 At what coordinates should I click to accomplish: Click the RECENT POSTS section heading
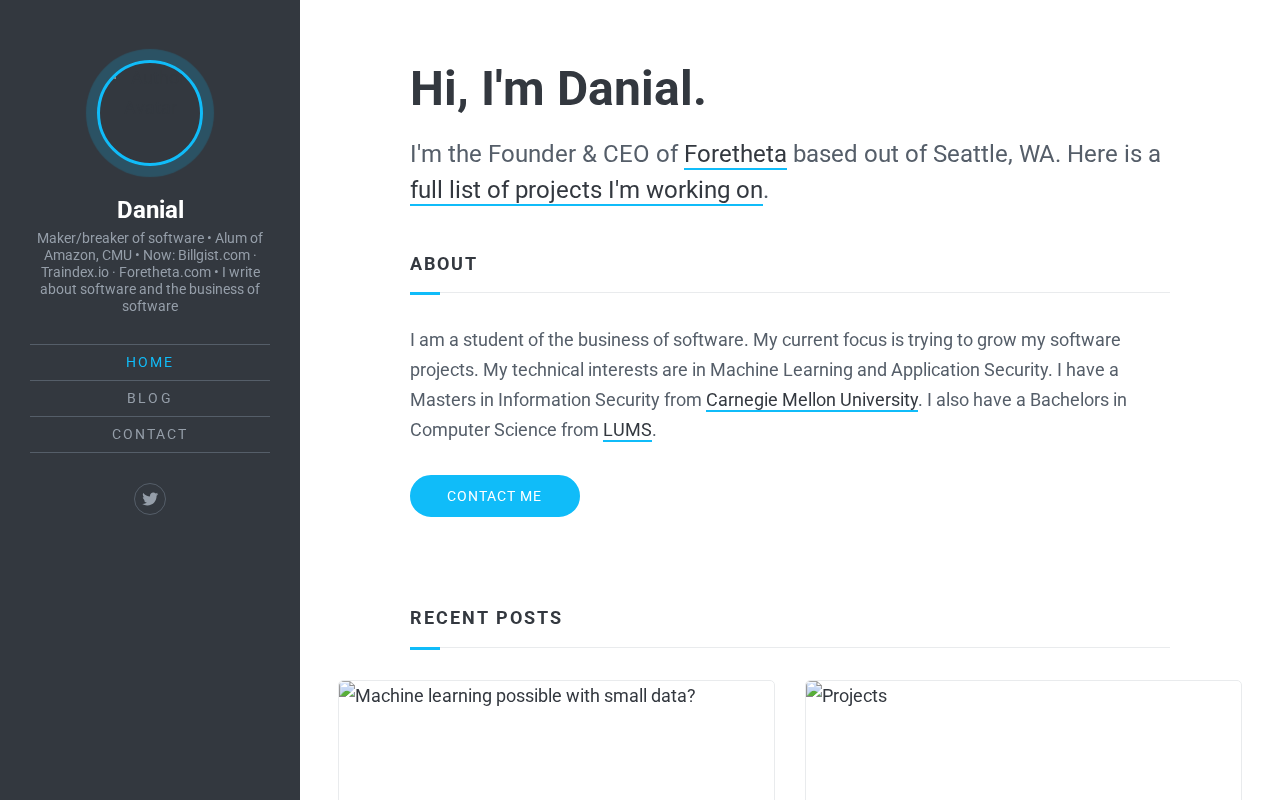coord(486,618)
